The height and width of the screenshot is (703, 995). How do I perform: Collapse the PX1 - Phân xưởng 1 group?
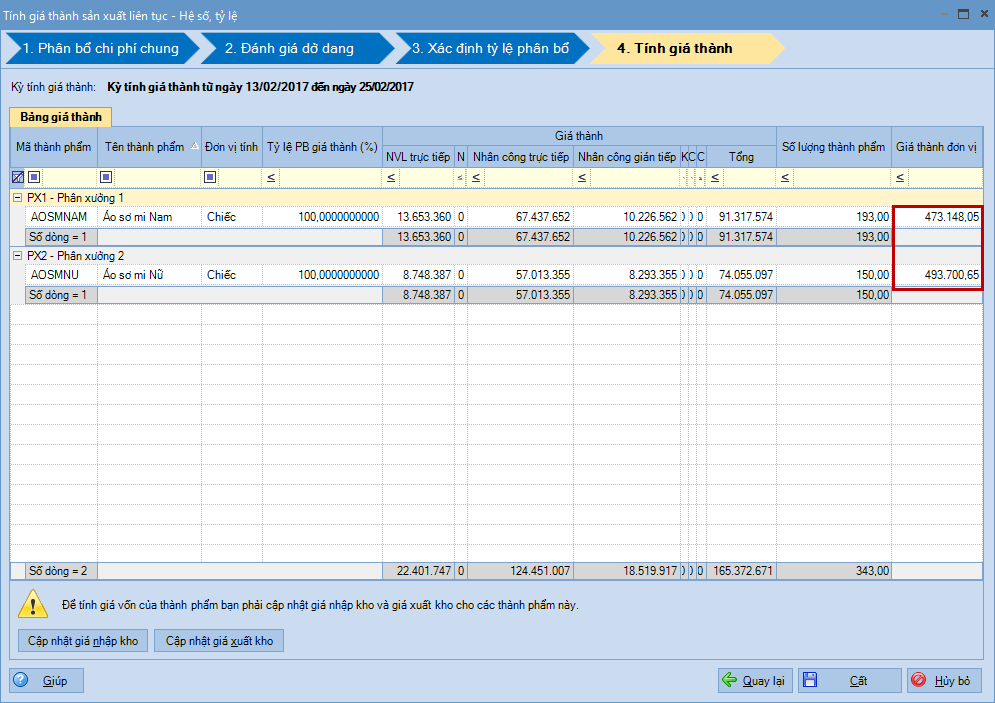click(x=17, y=198)
